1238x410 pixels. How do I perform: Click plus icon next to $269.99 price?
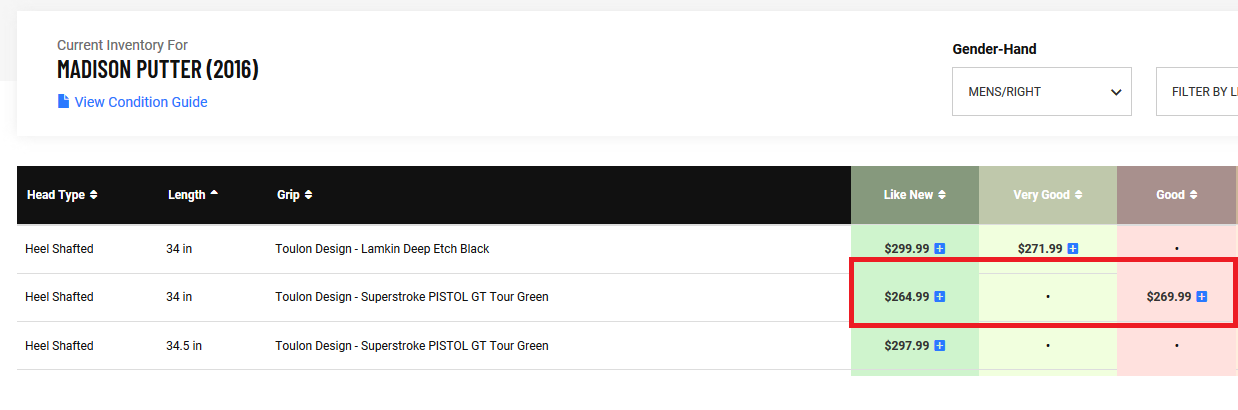pyautogui.click(x=1202, y=297)
